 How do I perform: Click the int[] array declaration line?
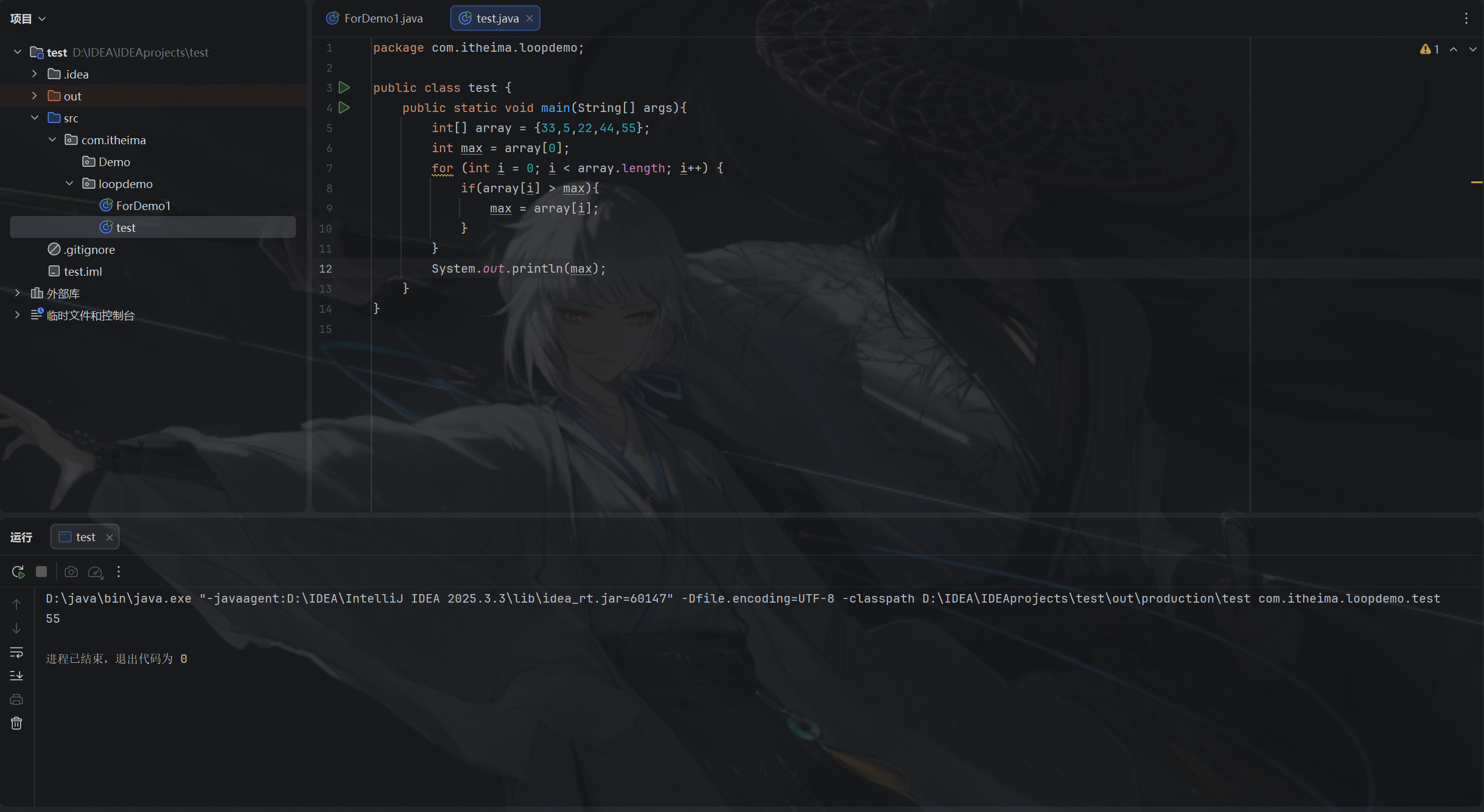pos(541,128)
